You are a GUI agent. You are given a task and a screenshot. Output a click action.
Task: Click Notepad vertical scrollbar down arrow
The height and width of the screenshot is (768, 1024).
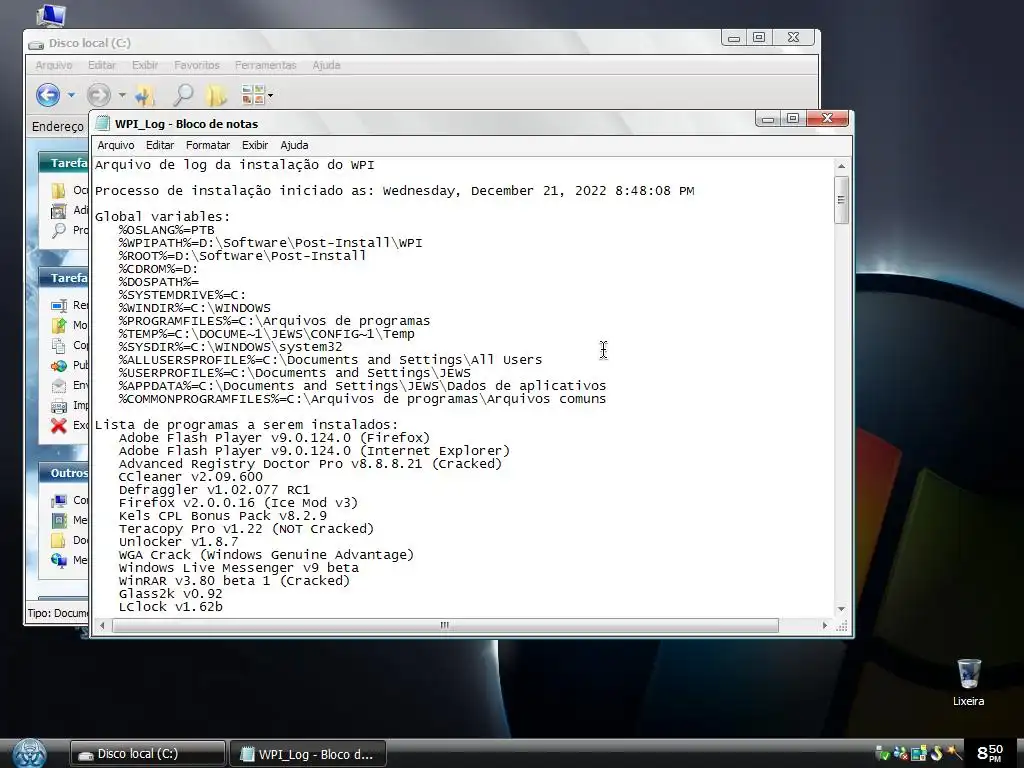841,609
